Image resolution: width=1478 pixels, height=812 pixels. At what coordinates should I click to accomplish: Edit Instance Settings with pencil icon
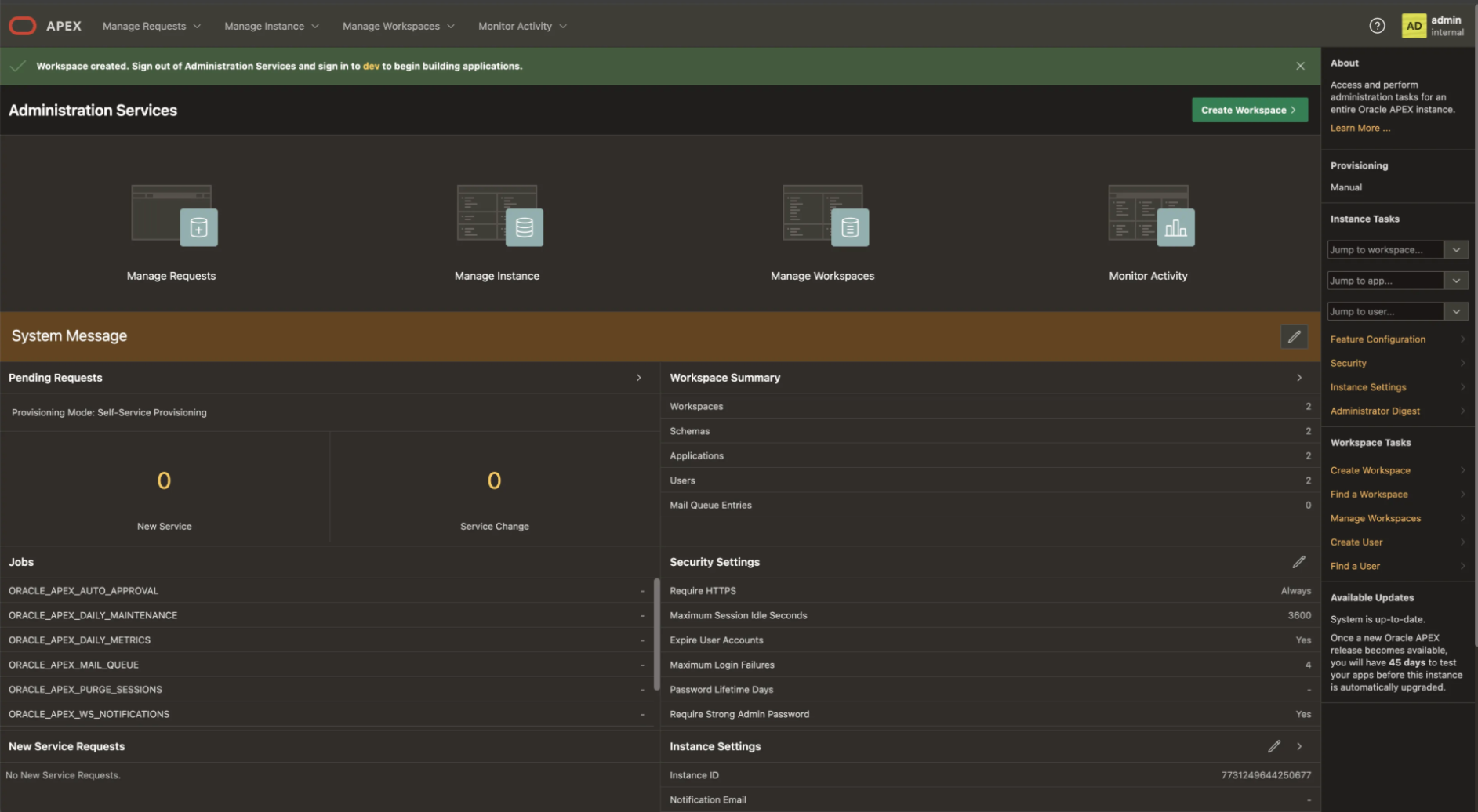point(1274,746)
